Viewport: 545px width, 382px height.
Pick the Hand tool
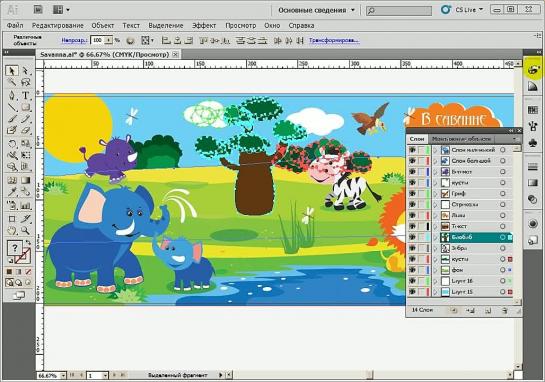(12, 230)
